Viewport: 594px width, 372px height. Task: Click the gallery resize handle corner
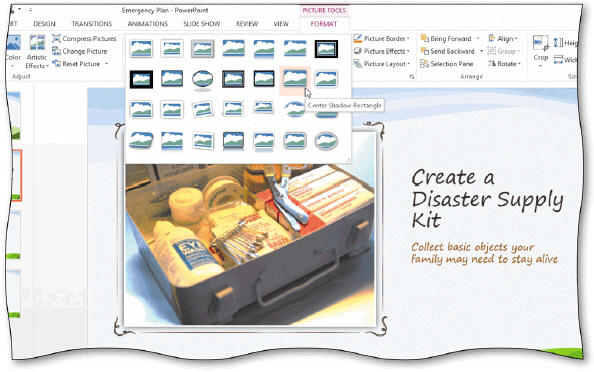click(x=347, y=160)
